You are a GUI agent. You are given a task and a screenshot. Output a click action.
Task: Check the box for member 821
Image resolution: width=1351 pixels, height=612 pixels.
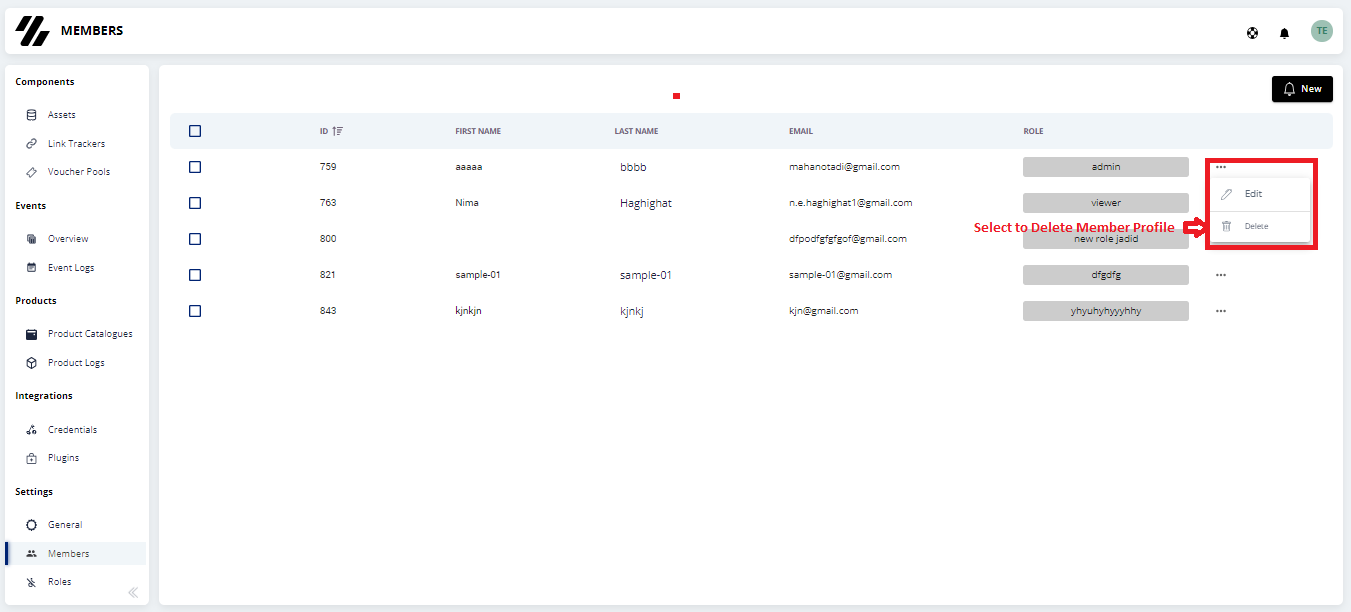point(195,275)
